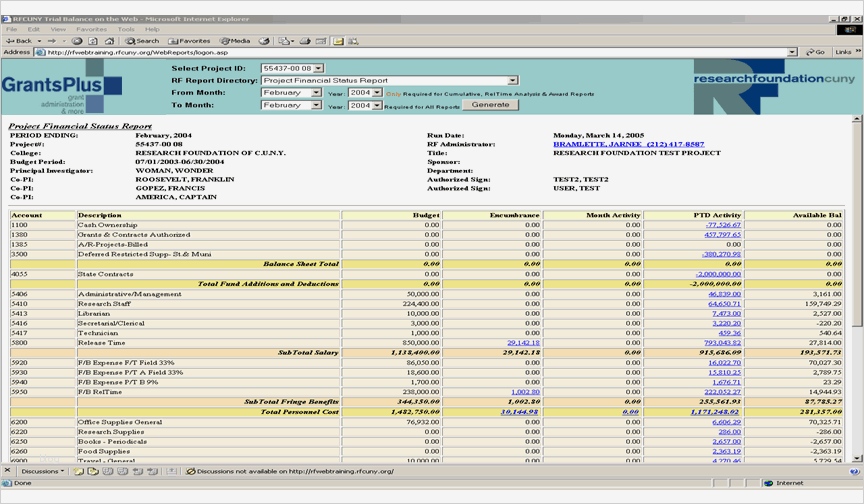Click the -2,000,000.00 State Contracts PTD link

click(718, 273)
